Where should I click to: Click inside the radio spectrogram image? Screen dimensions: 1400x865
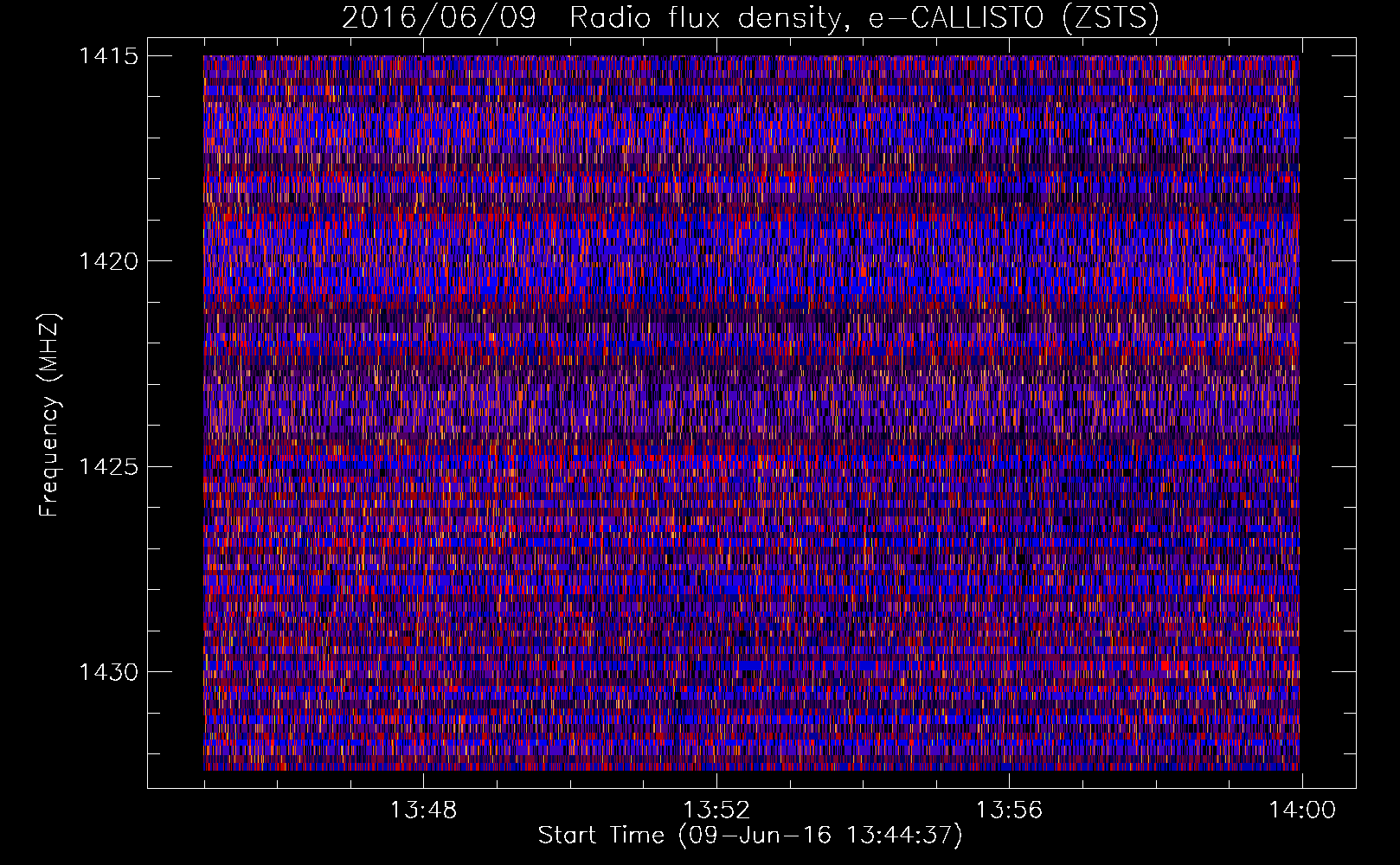pyautogui.click(x=751, y=413)
